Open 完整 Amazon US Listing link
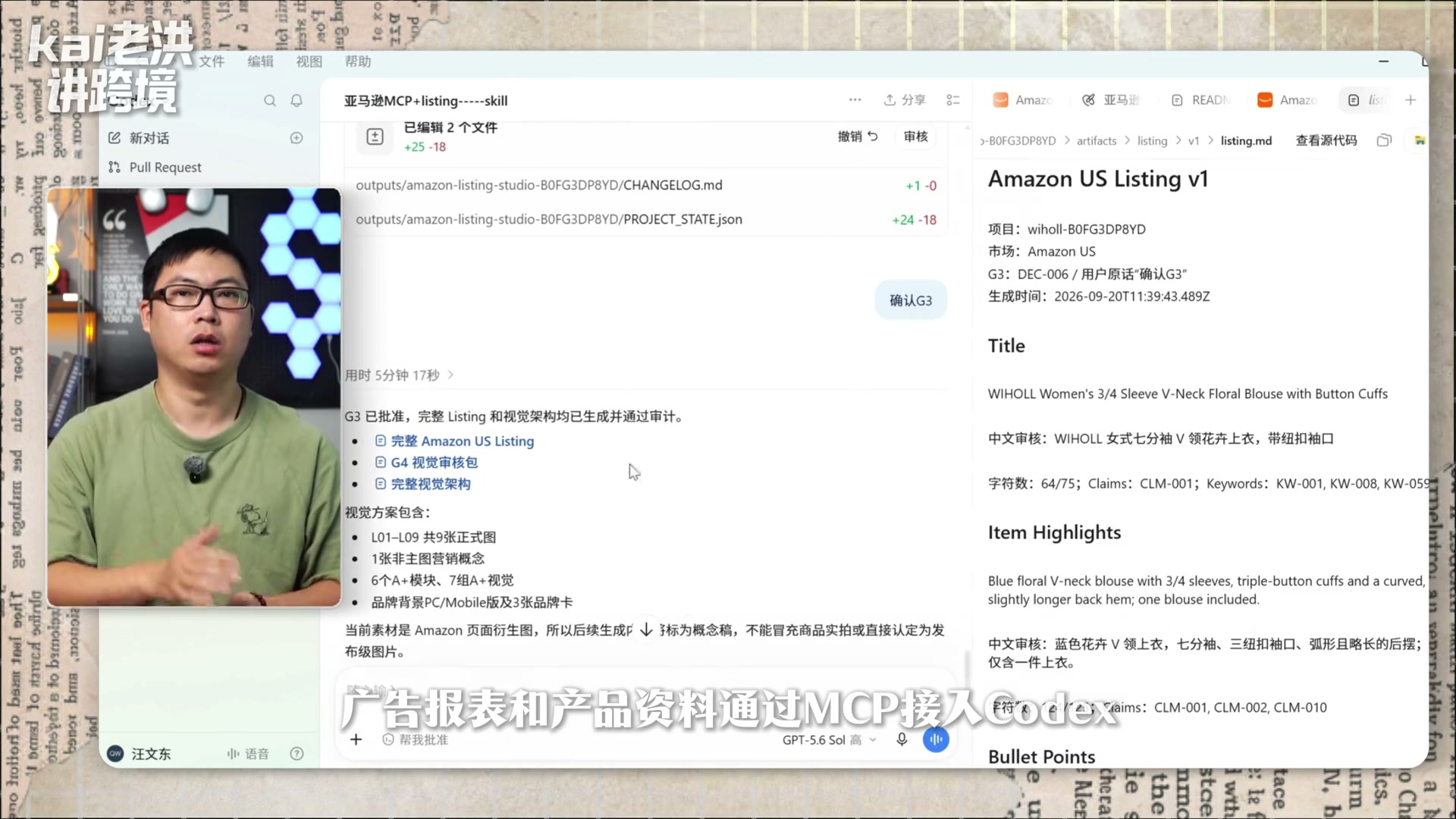1456x819 pixels. 454,441
